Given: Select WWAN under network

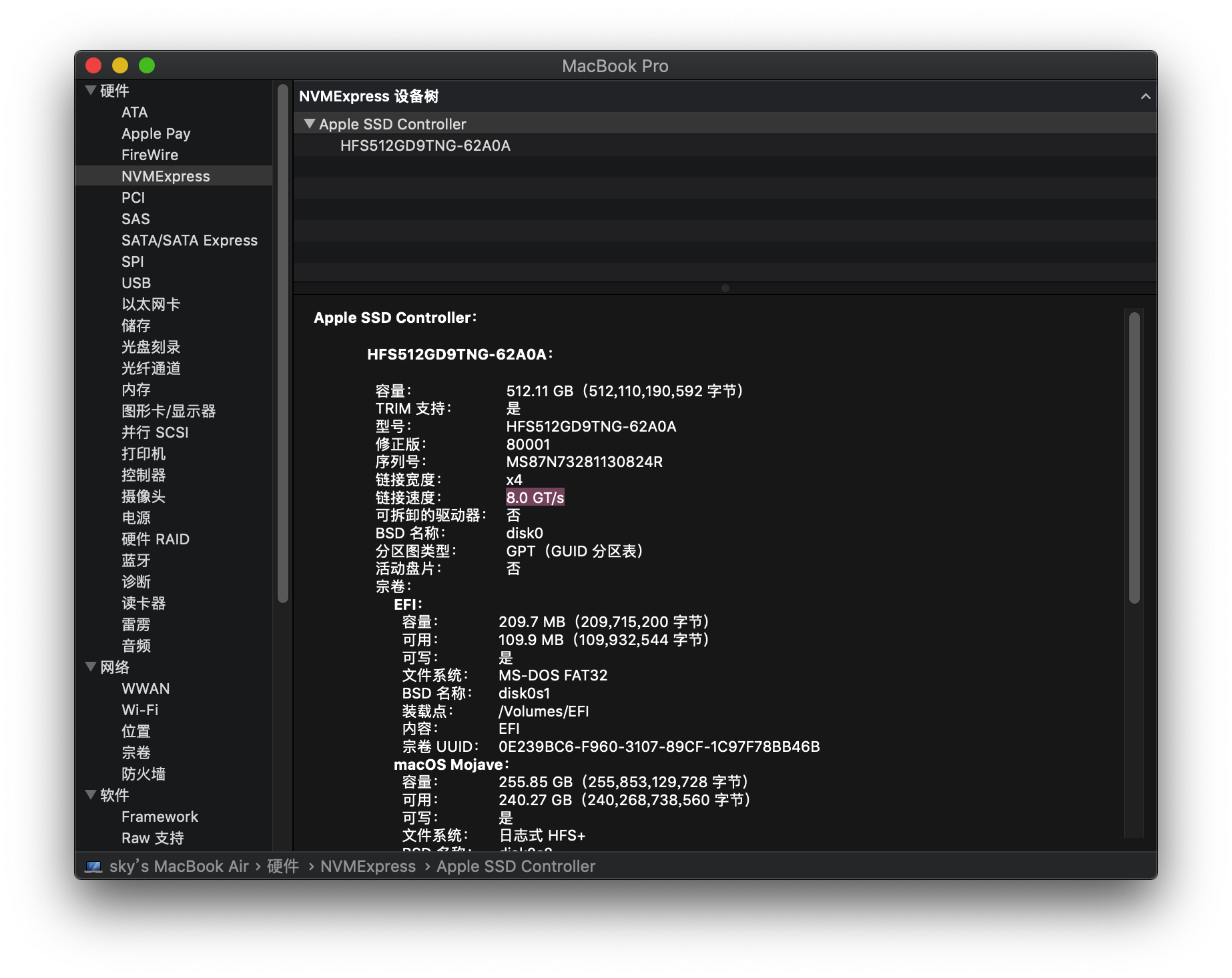Looking at the screenshot, I should point(145,688).
